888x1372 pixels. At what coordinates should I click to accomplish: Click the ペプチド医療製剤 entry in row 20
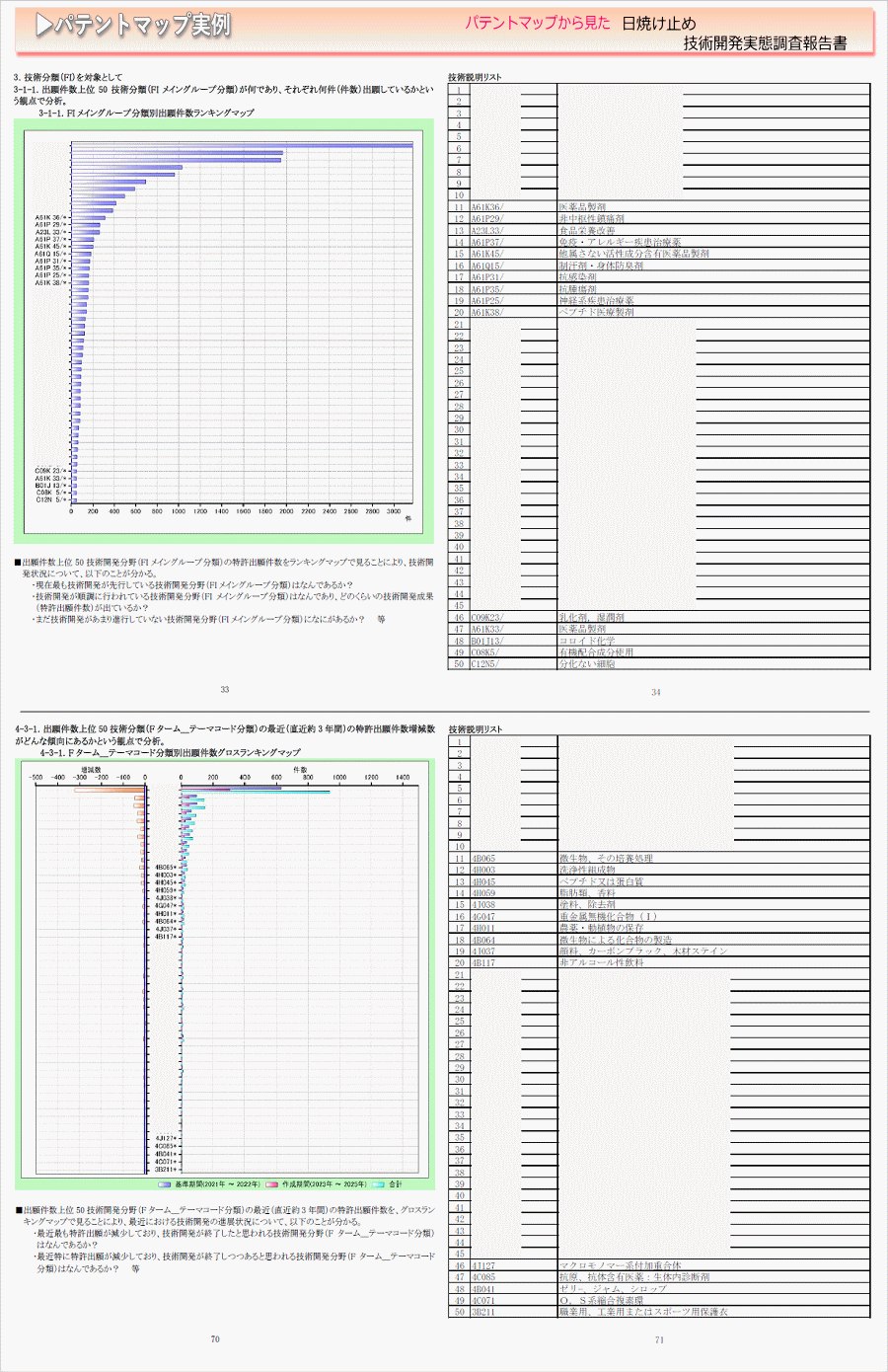(x=596, y=312)
